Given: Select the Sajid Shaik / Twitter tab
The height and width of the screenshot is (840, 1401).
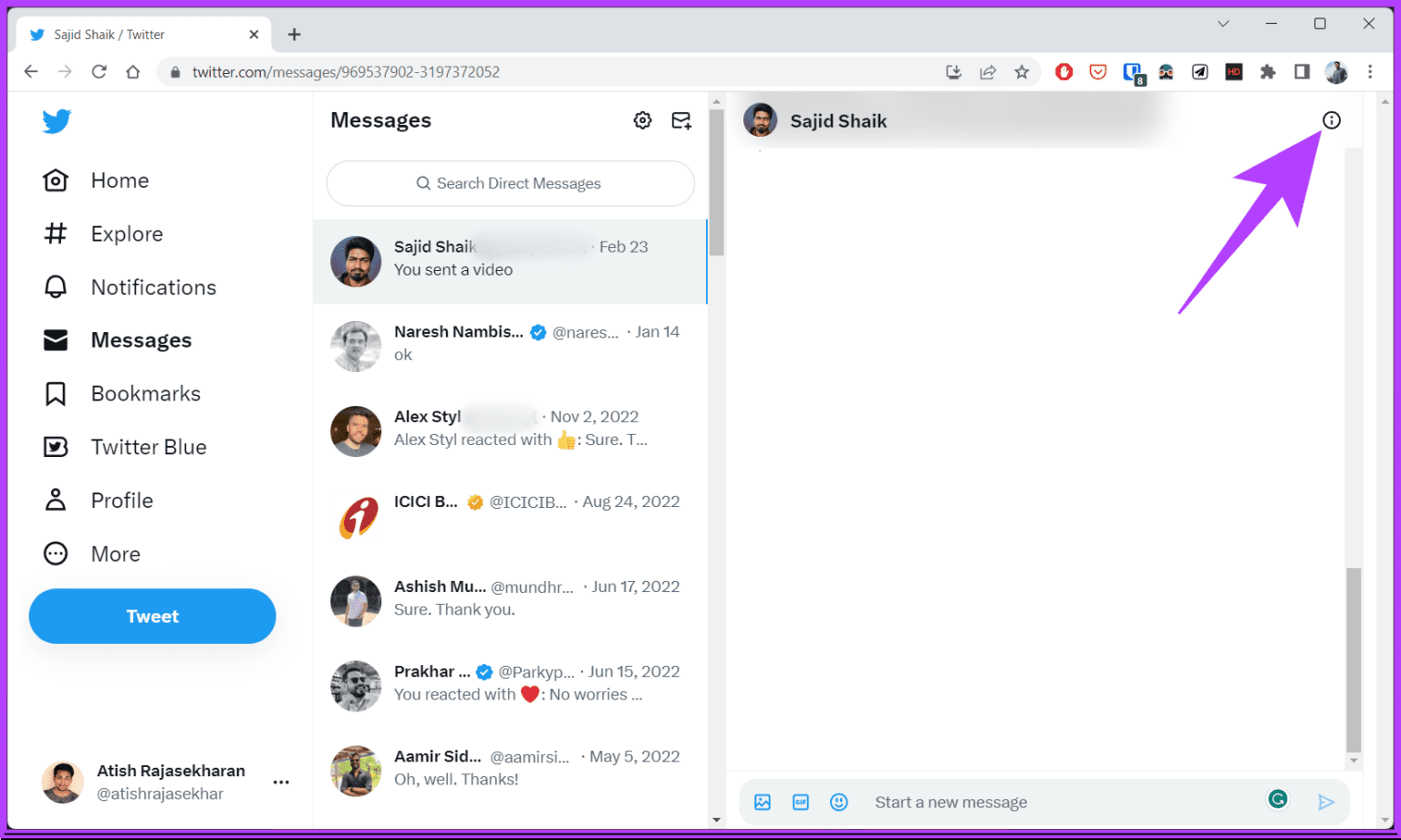Looking at the screenshot, I should (144, 35).
